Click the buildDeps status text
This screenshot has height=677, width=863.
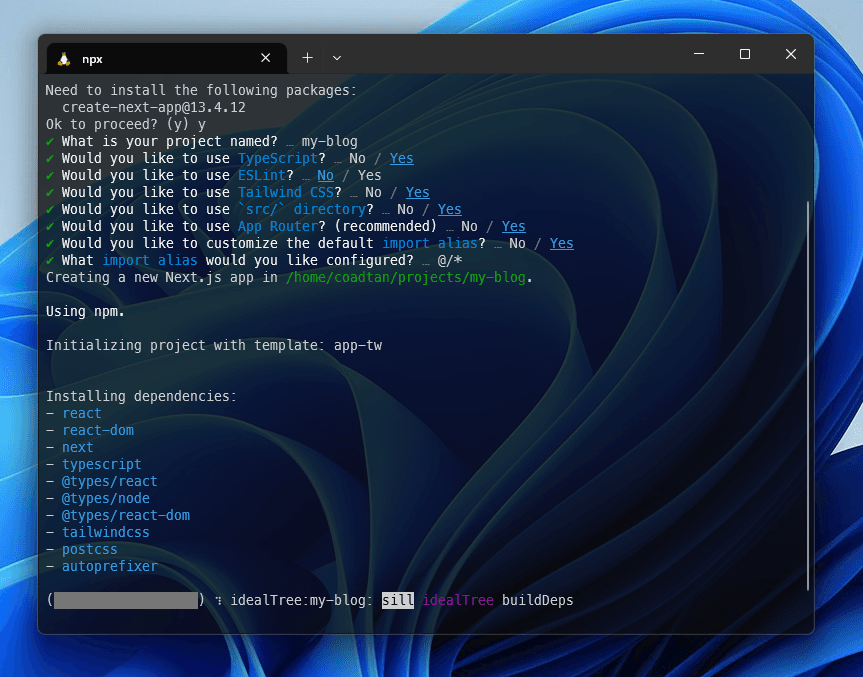click(x=537, y=600)
